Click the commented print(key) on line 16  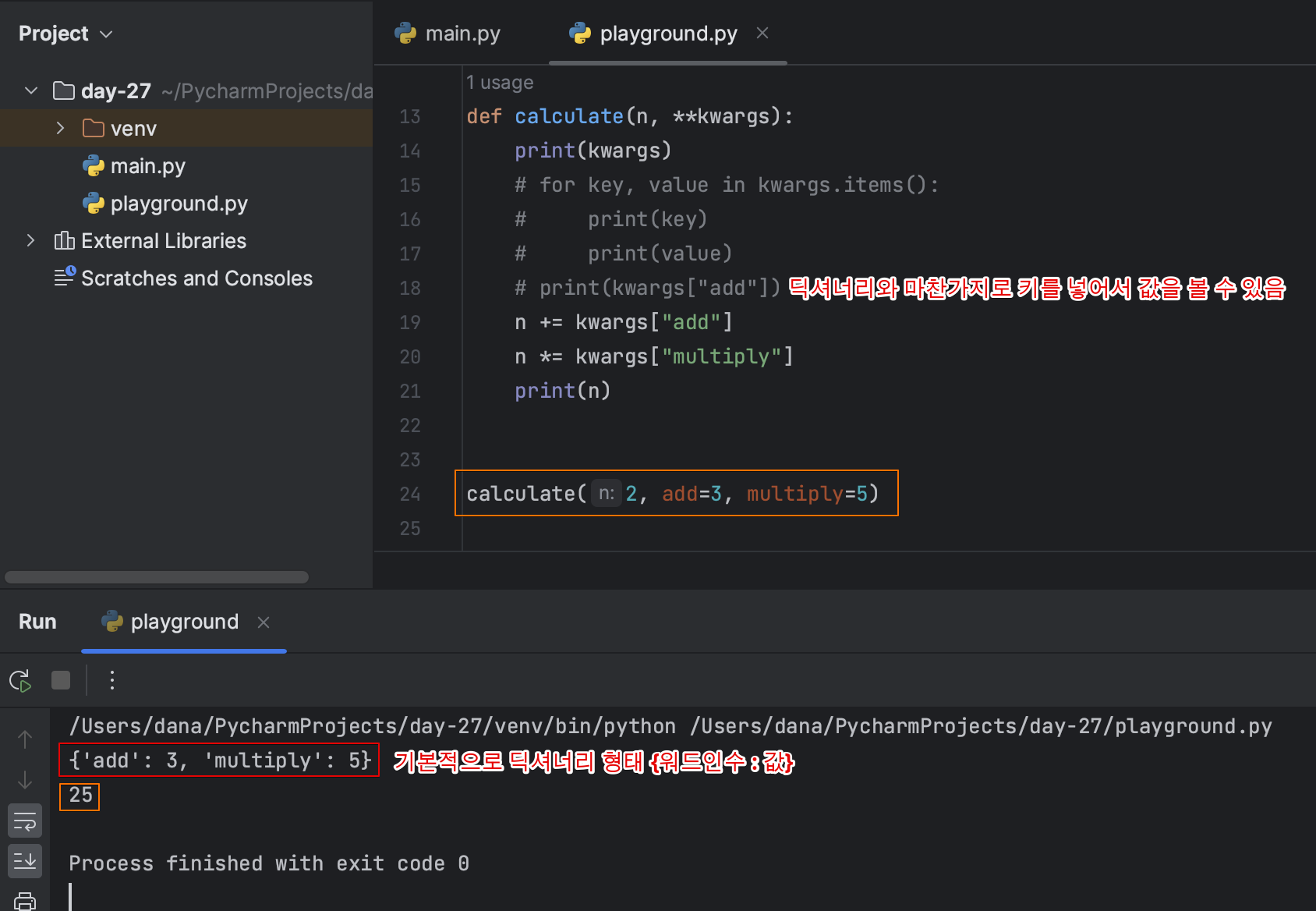611,219
